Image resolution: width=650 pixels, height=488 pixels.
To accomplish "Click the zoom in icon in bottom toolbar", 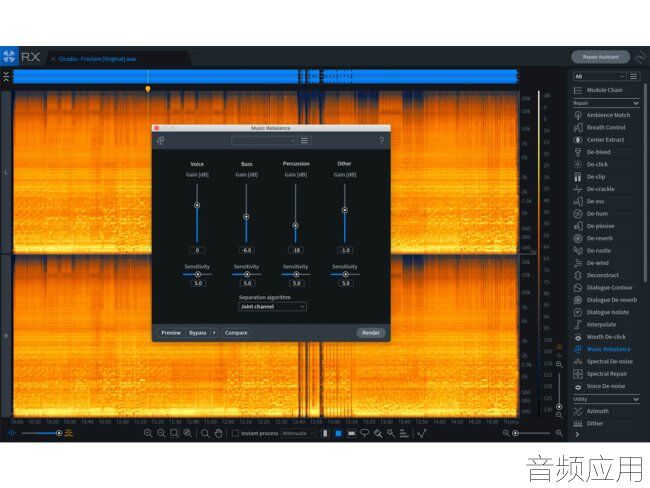I will point(148,433).
